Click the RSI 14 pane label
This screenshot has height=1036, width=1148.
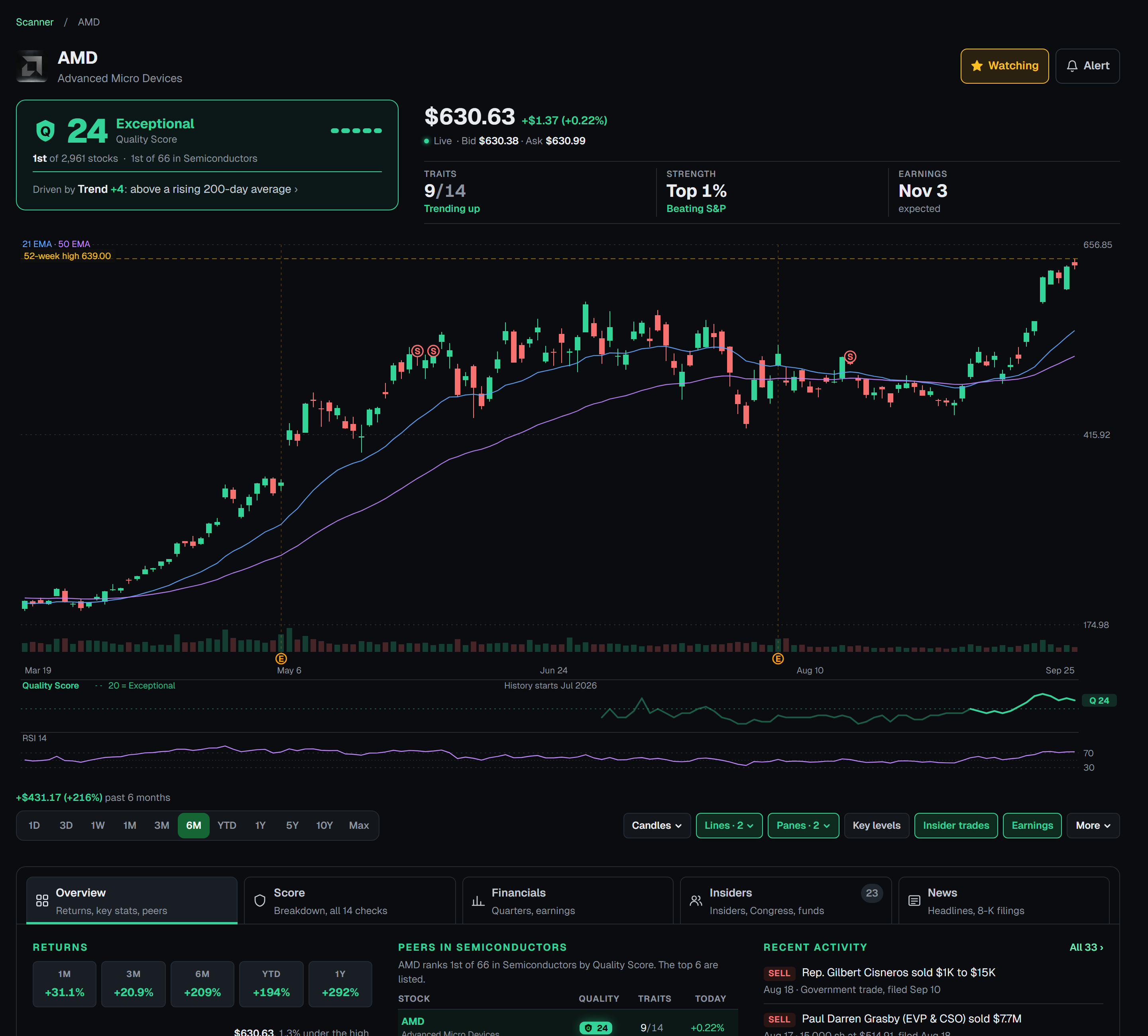(34, 738)
